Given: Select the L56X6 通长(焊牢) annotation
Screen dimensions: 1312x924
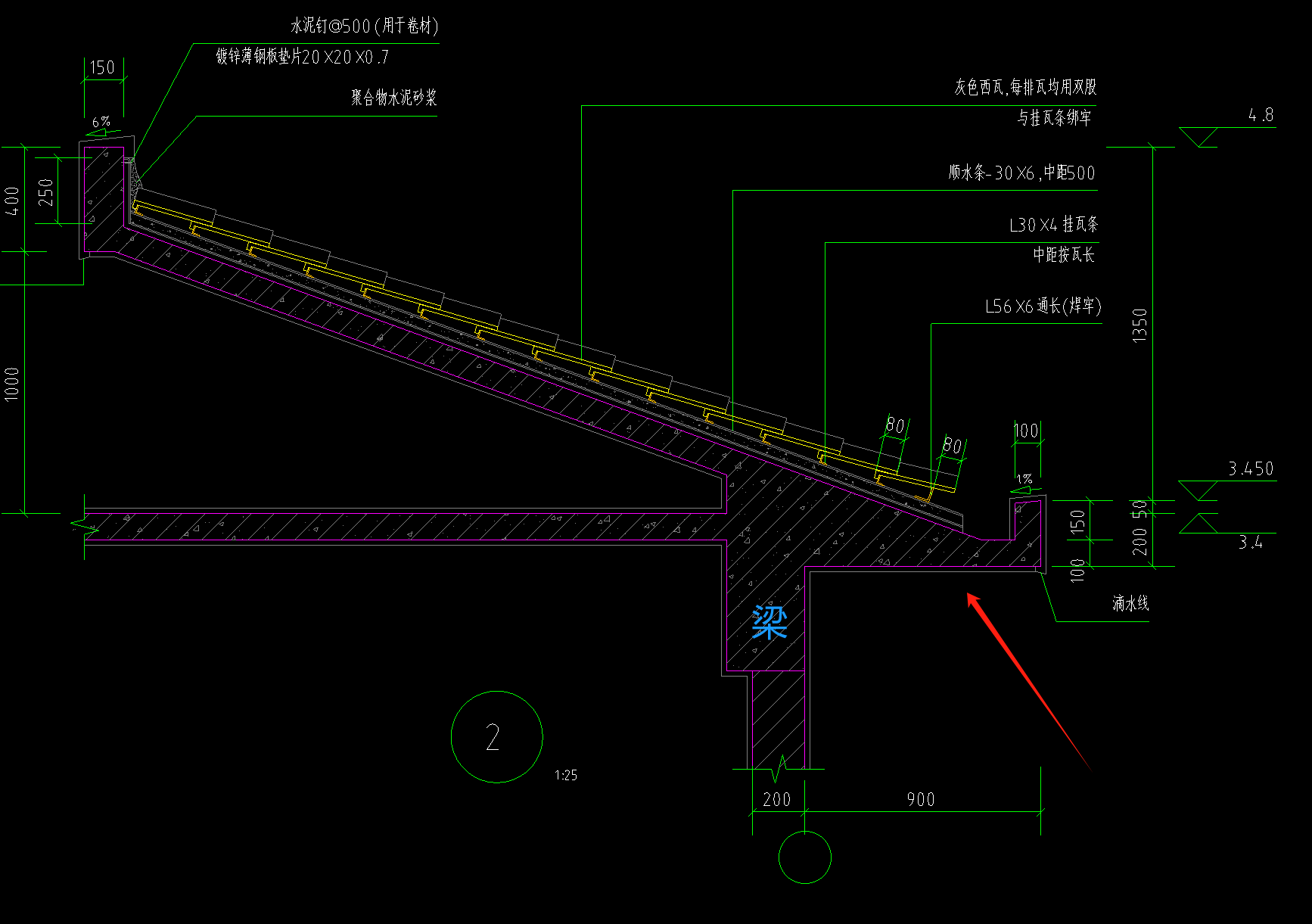Looking at the screenshot, I should click(1043, 306).
